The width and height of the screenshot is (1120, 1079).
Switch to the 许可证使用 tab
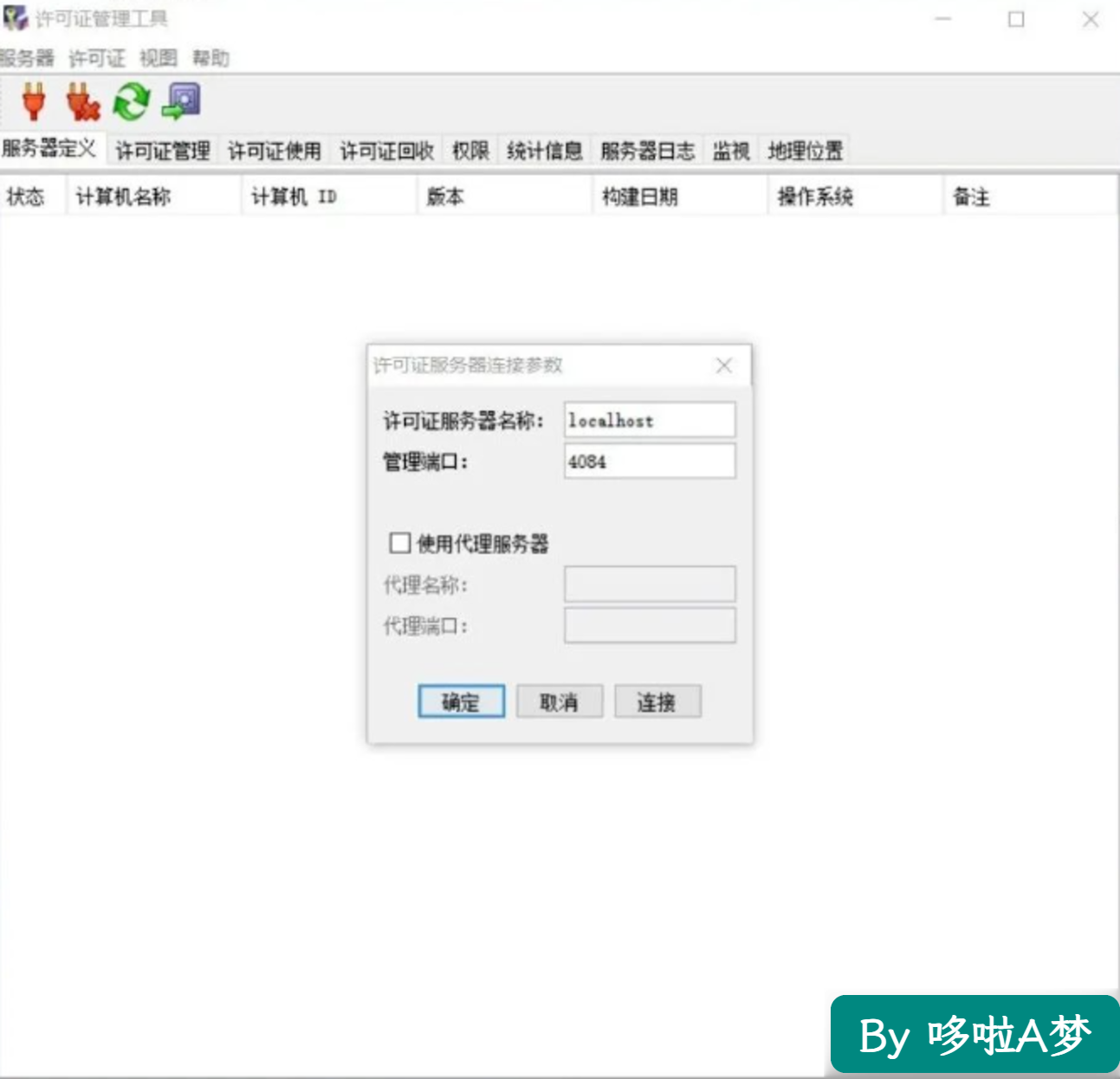[275, 151]
